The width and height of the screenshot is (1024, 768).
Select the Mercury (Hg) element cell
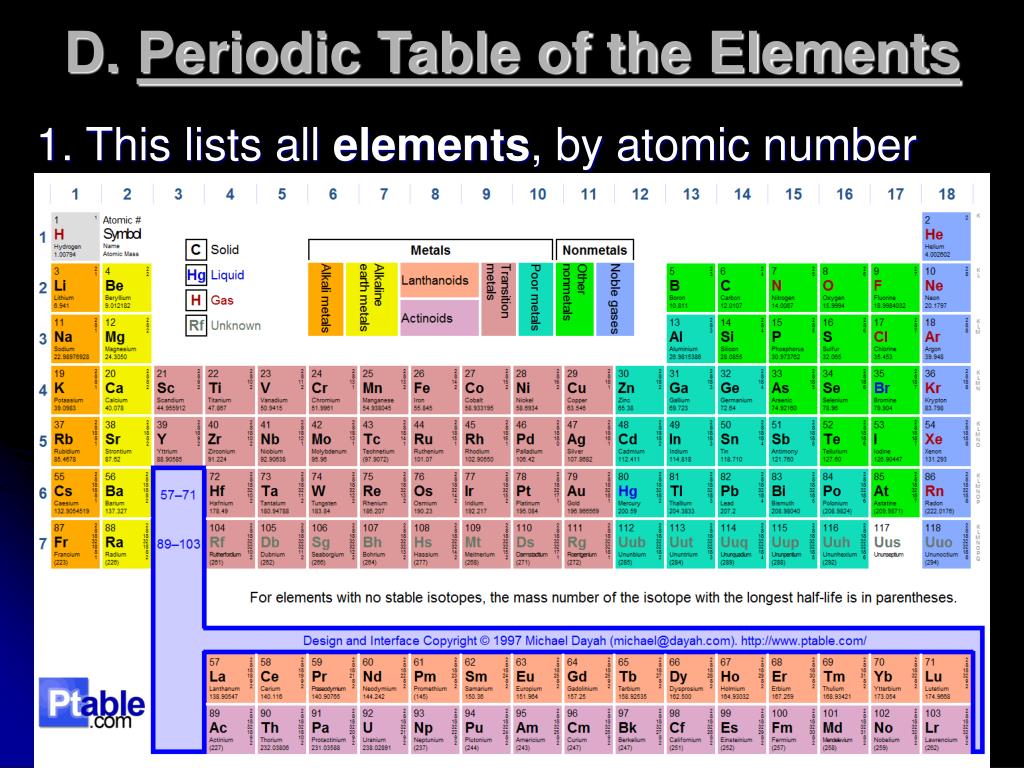point(639,492)
